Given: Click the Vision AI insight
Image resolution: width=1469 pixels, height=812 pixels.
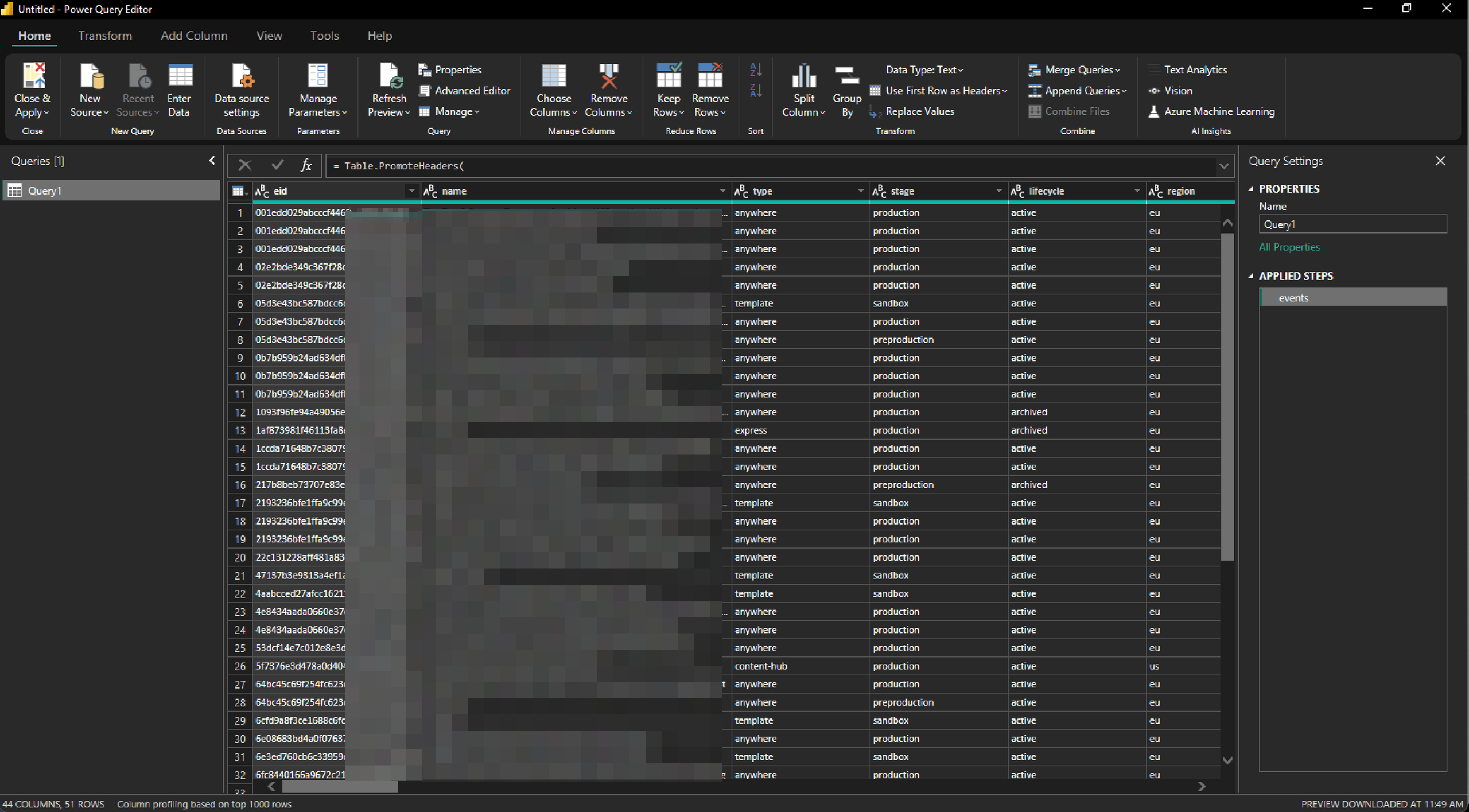Looking at the screenshot, I should pyautogui.click(x=1170, y=91).
